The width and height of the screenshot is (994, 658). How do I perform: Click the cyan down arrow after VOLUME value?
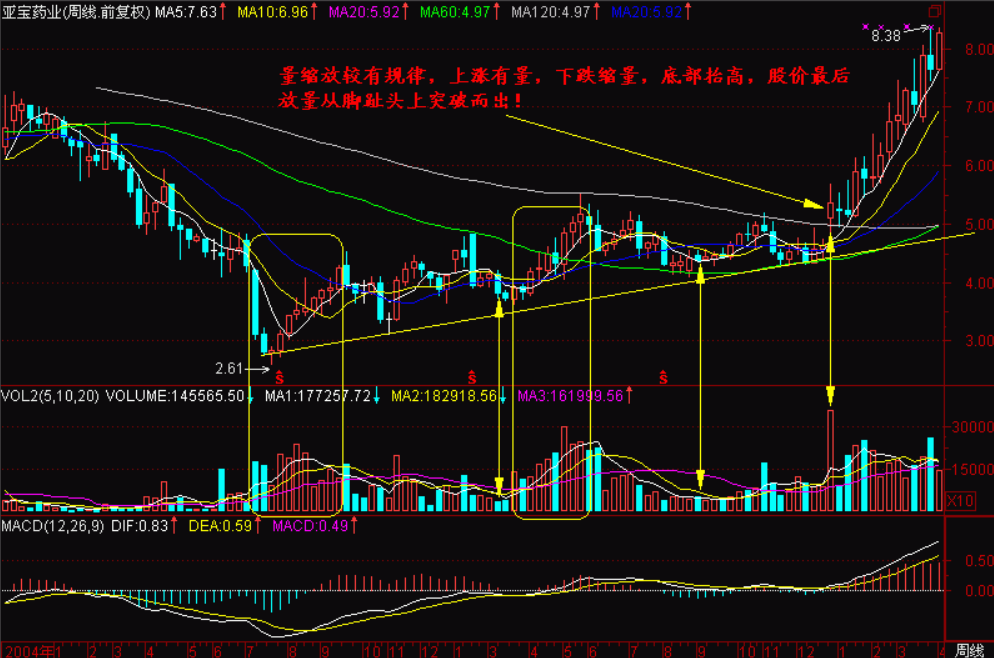pos(251,397)
